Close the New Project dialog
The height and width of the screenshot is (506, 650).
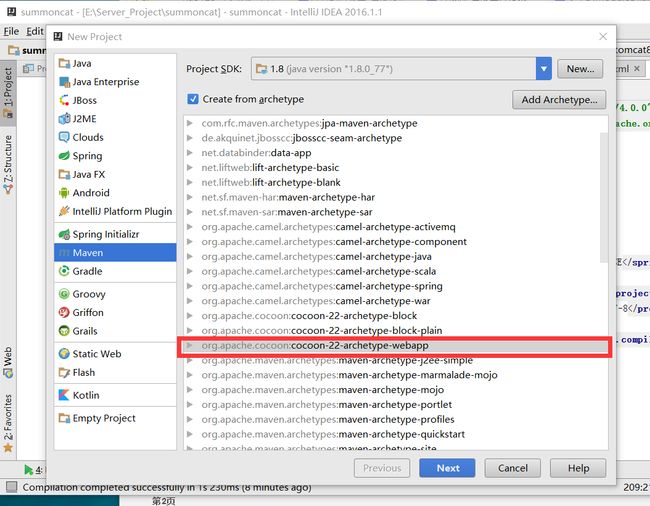603,36
